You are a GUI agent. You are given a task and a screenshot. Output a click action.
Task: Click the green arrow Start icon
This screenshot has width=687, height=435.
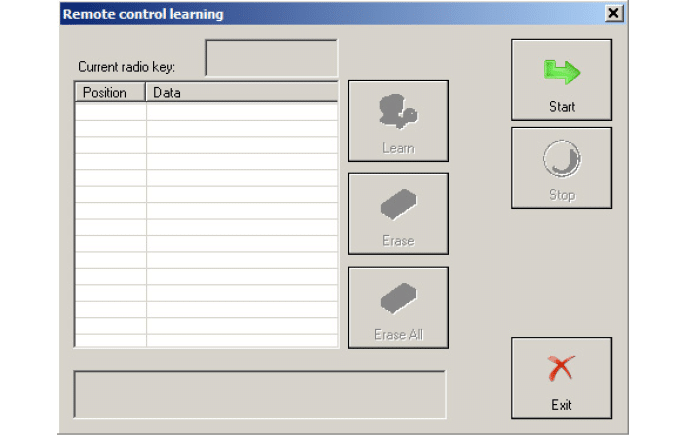click(x=561, y=71)
